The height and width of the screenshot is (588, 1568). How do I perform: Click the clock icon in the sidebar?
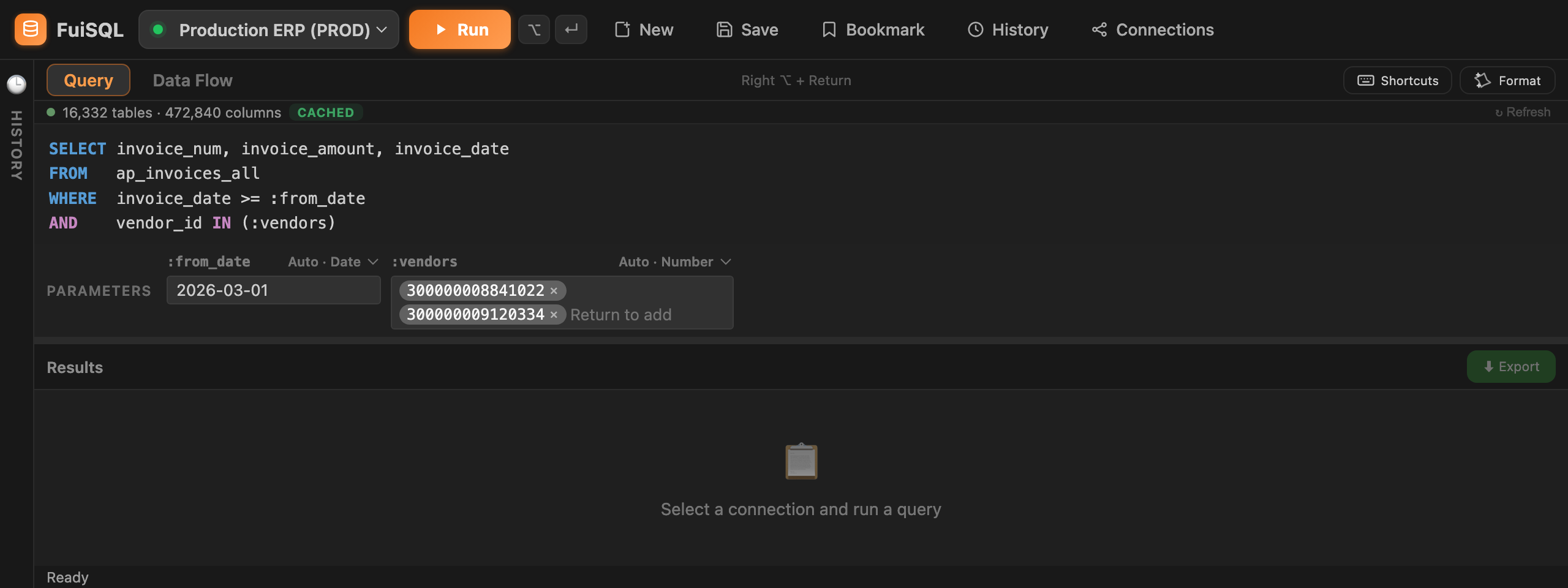pyautogui.click(x=17, y=84)
